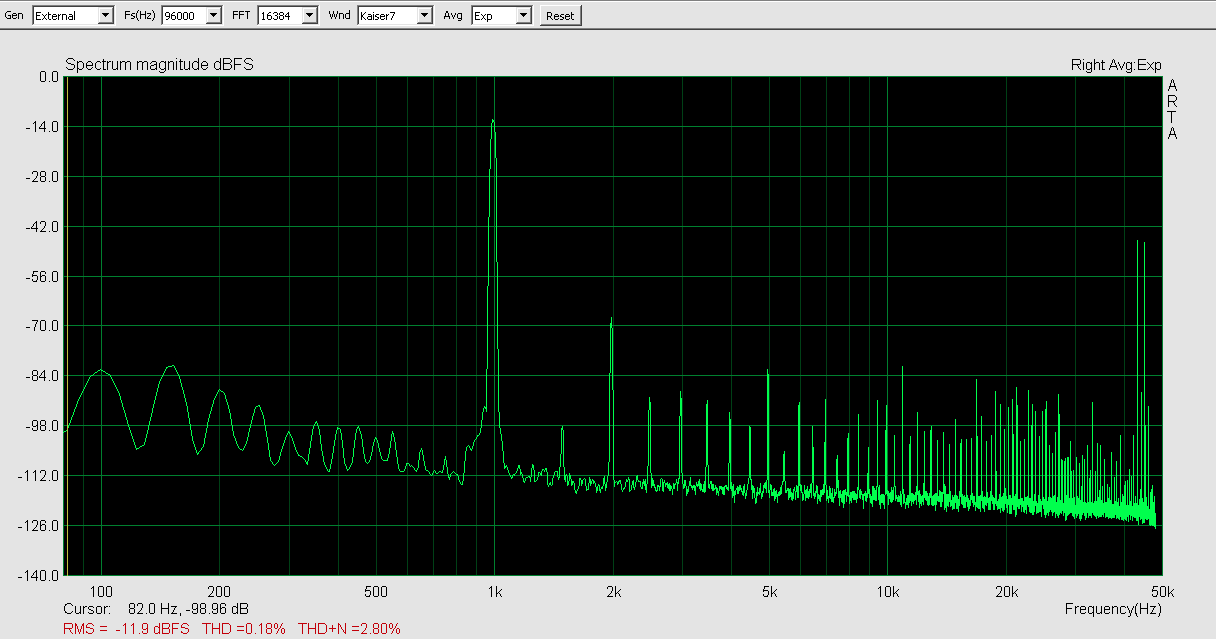Screen dimensions: 1216x640
Task: Click the 0.0 magnitude axis label
Action: 48,77
